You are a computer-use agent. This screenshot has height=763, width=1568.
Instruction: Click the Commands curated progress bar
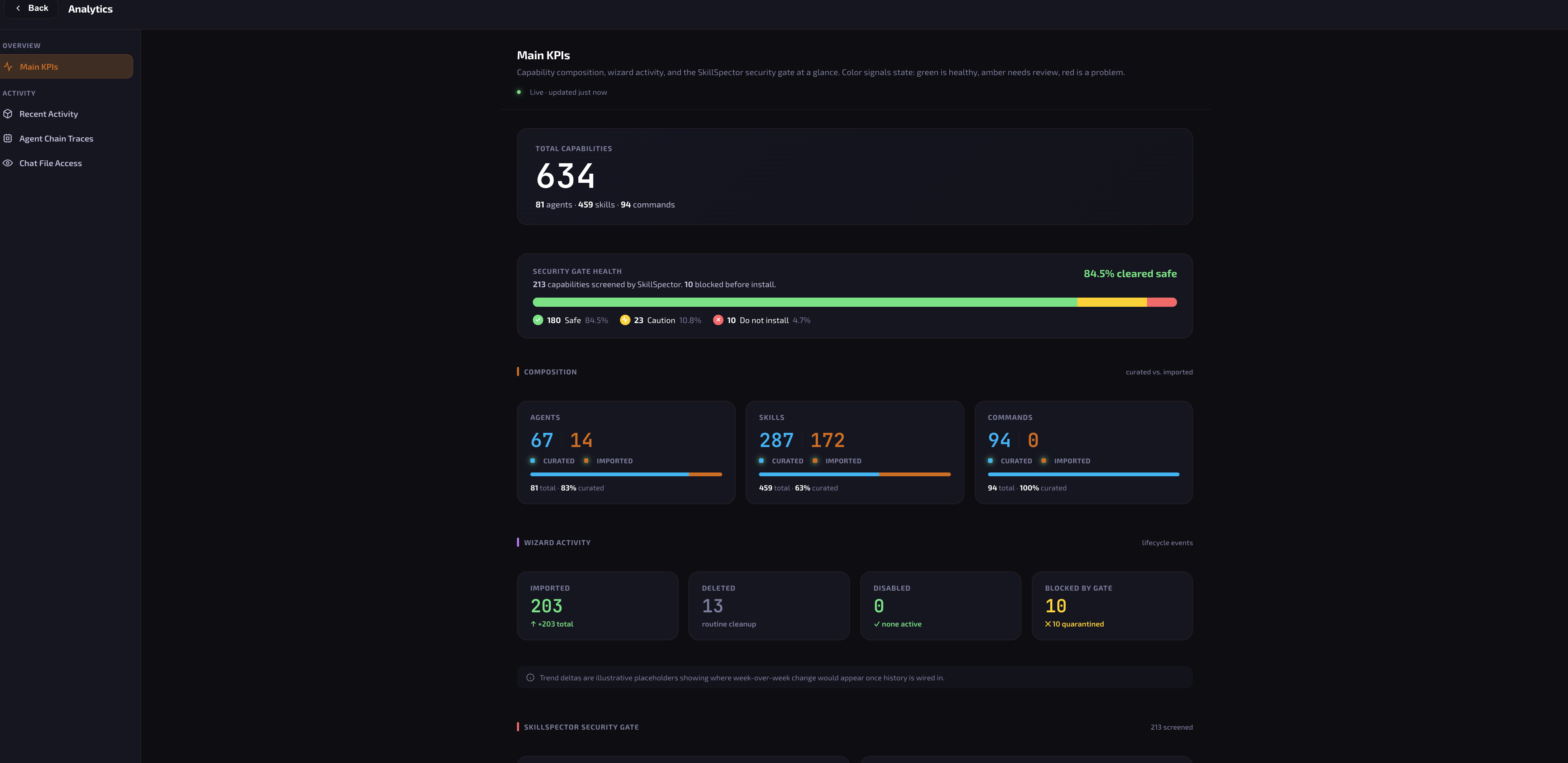(1084, 474)
